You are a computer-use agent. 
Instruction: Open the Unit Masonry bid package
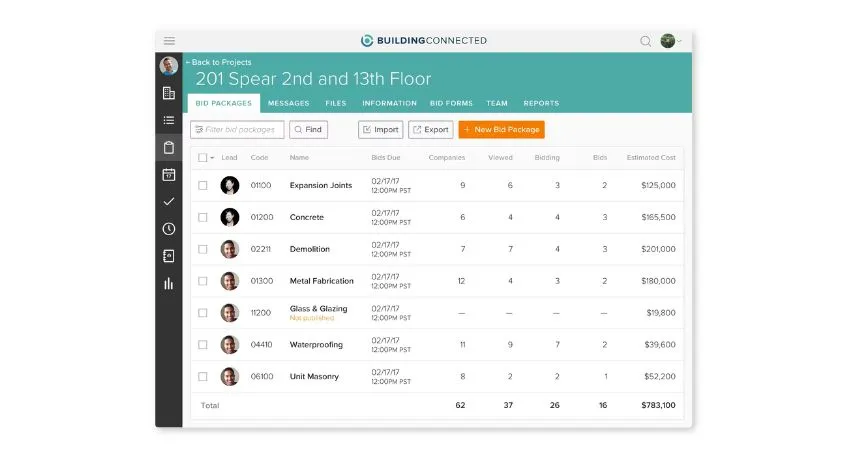click(314, 376)
